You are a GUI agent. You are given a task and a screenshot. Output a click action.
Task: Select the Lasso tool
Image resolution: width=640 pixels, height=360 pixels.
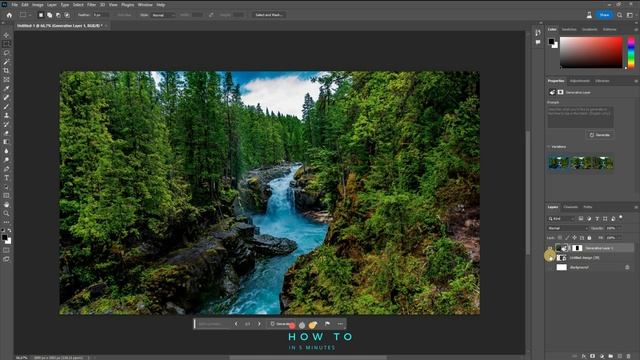[6, 53]
